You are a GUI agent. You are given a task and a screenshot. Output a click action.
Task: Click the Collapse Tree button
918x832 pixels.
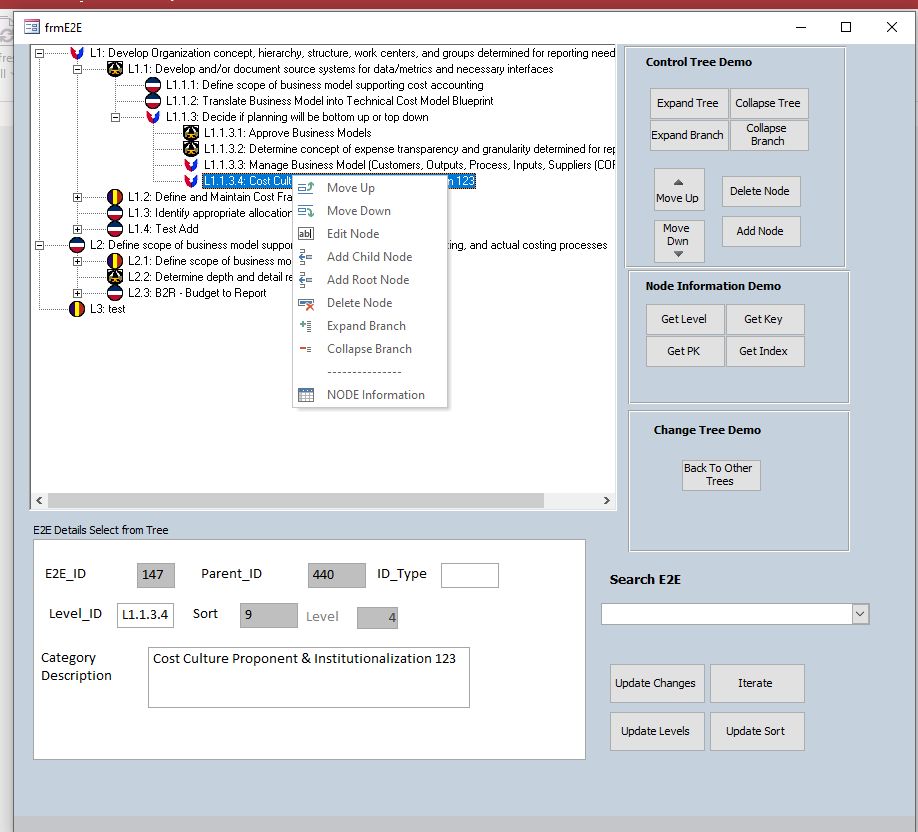(769, 103)
